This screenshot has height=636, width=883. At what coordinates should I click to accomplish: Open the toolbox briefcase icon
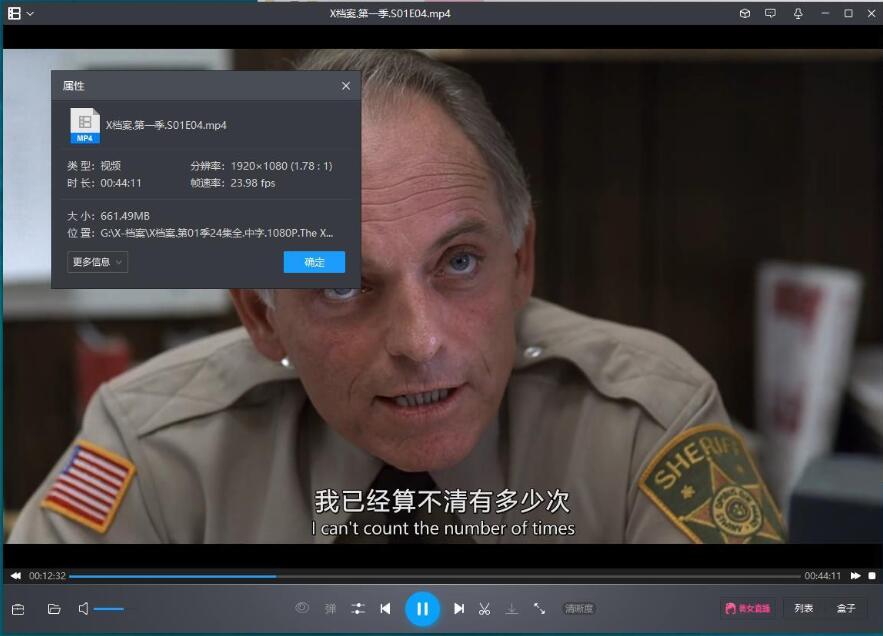click(x=18, y=608)
